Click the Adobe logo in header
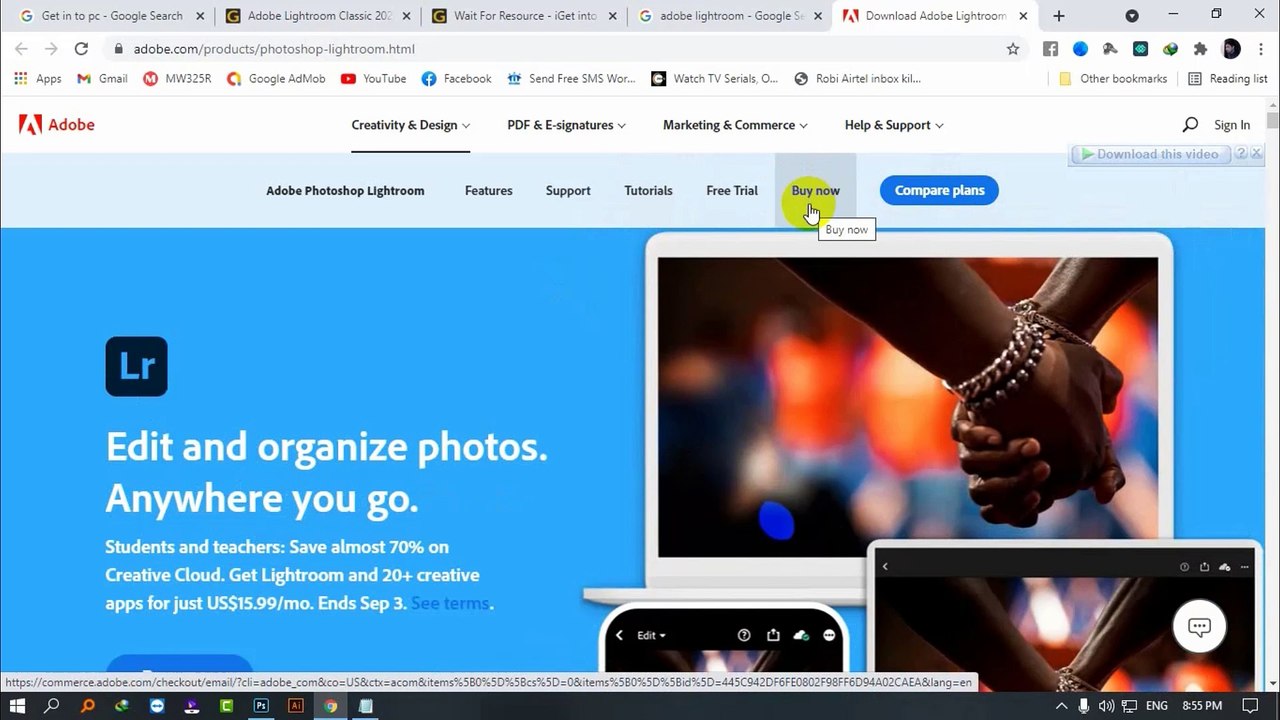The image size is (1280, 720). 56,125
